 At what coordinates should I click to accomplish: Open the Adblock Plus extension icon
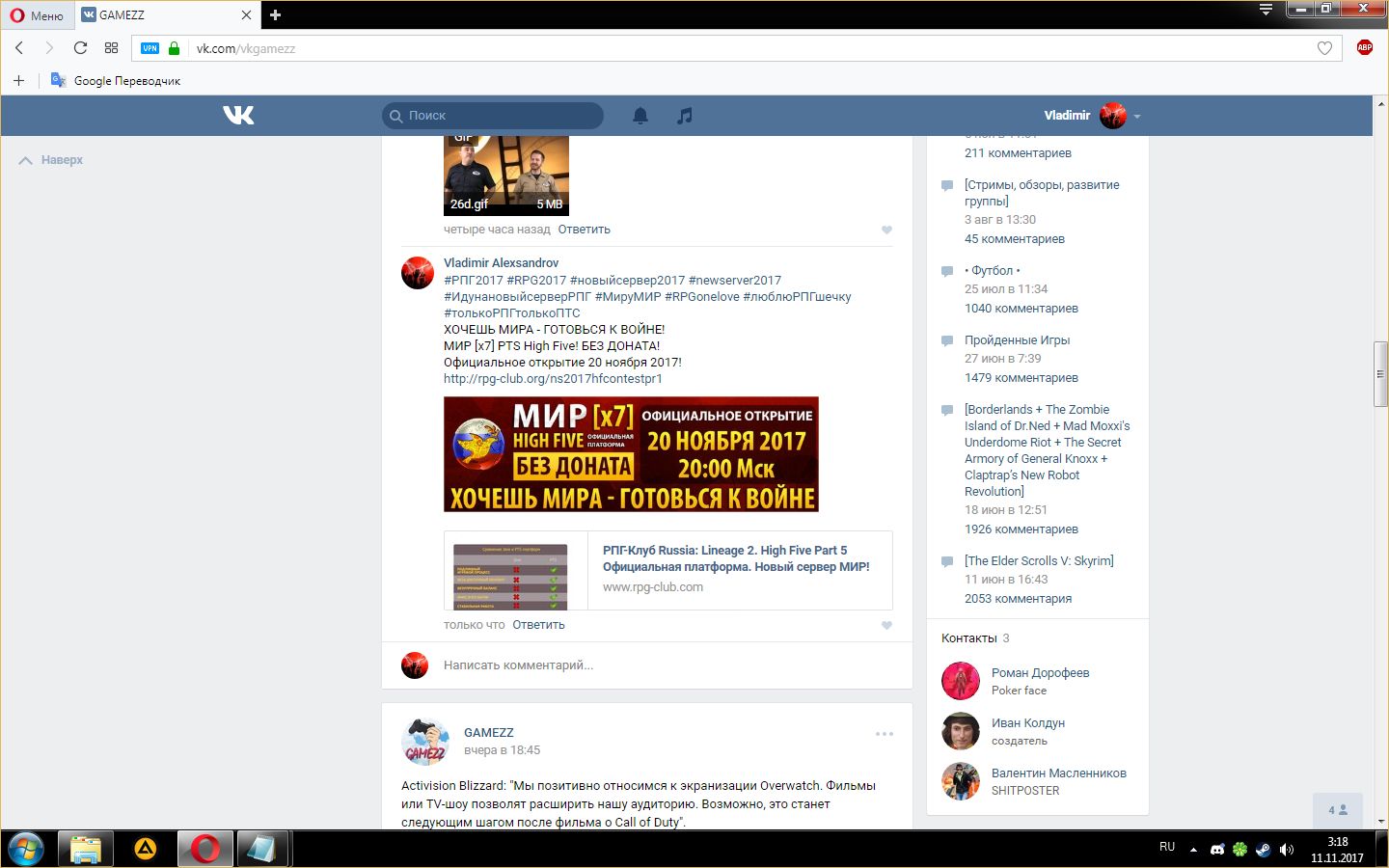[1364, 48]
